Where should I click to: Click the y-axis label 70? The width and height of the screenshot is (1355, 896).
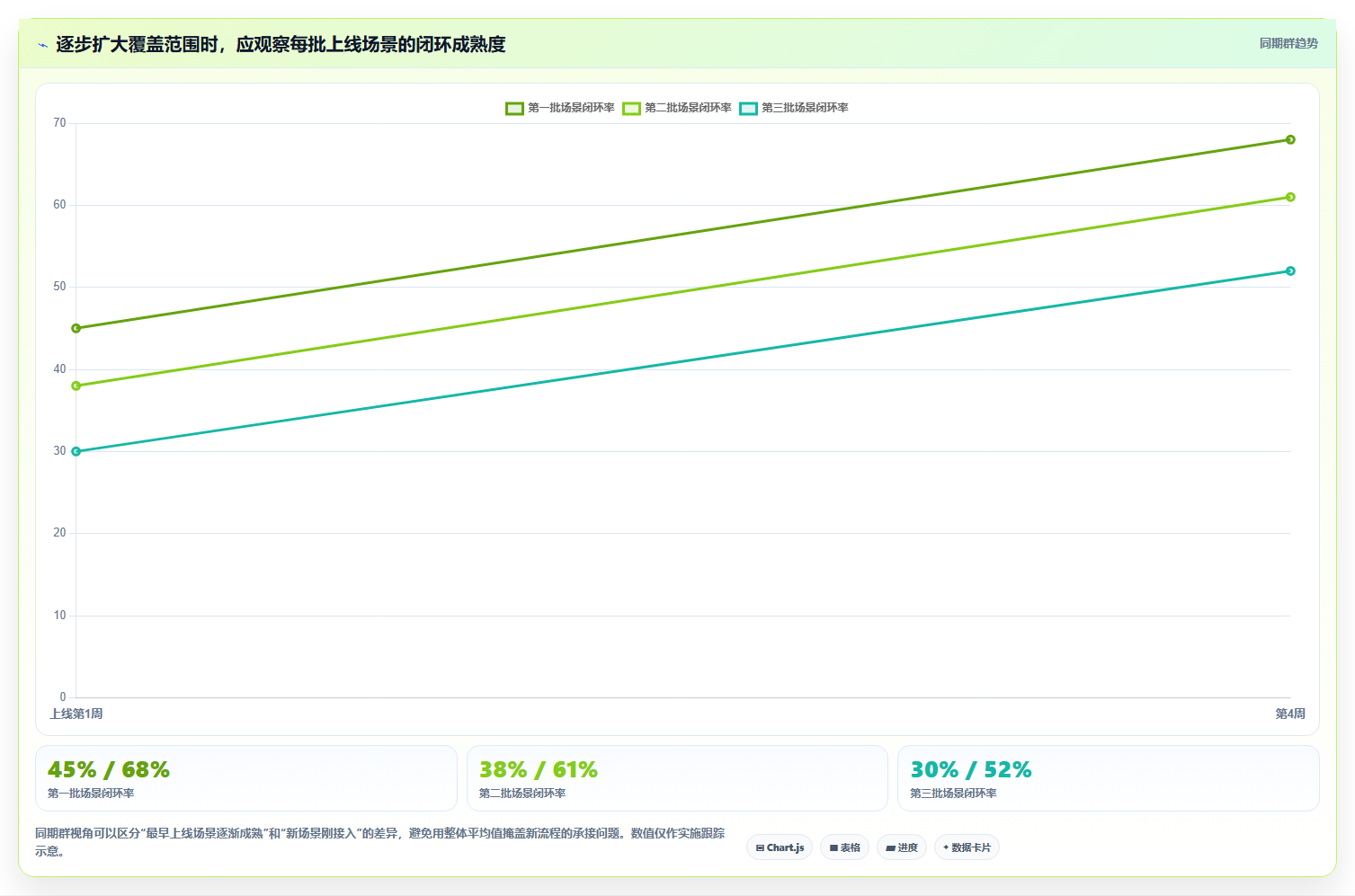click(59, 123)
